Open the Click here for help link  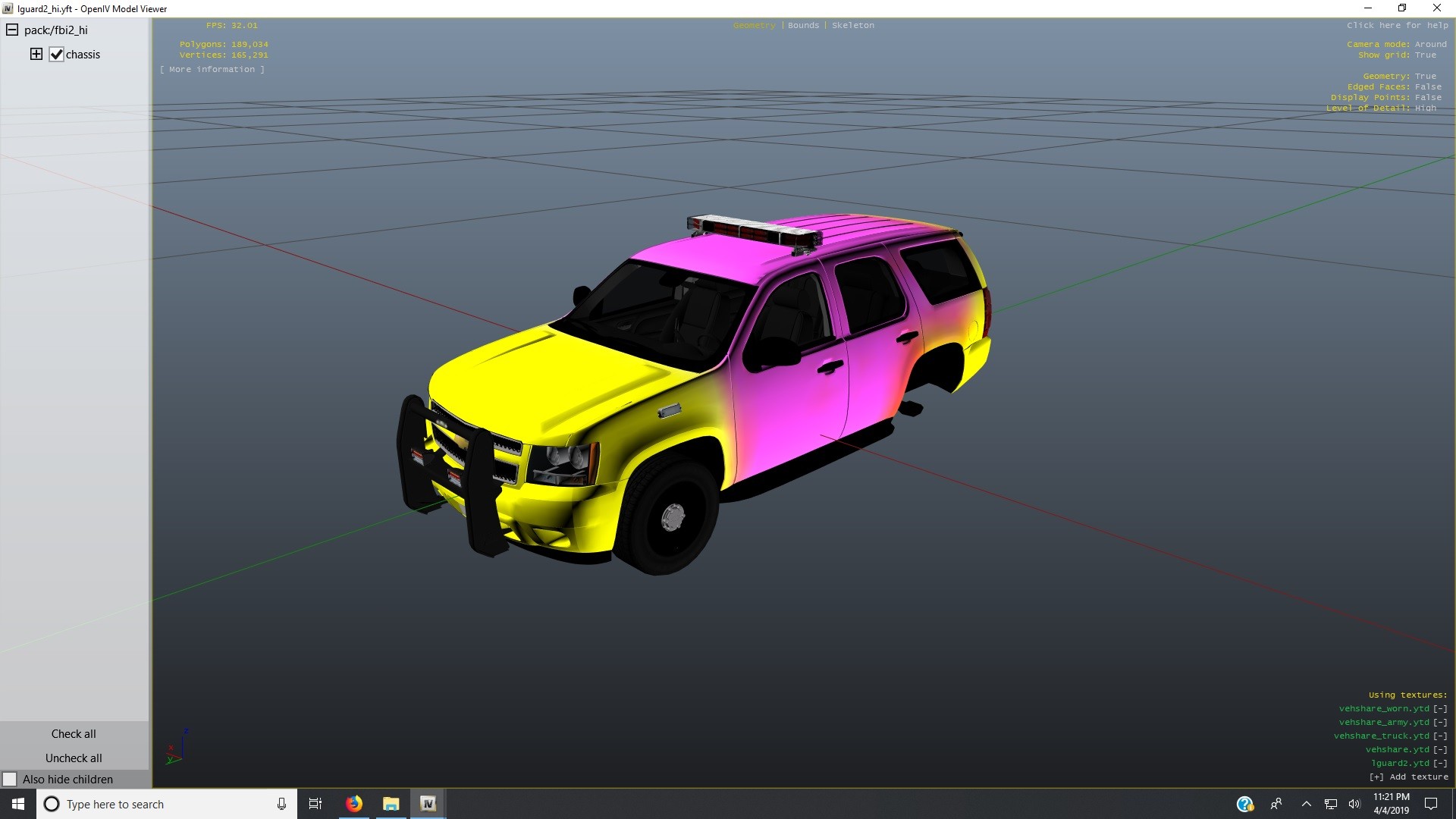[x=1397, y=25]
